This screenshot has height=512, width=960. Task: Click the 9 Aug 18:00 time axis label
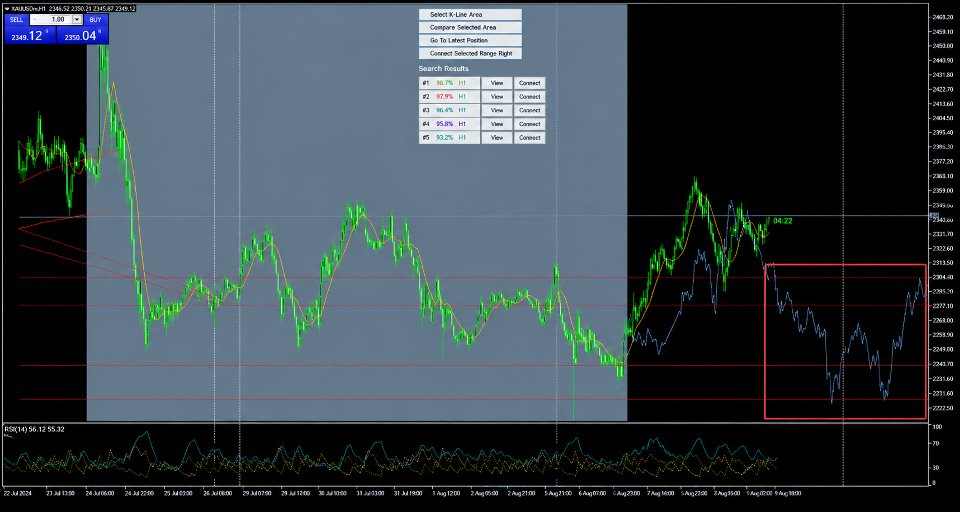click(788, 492)
